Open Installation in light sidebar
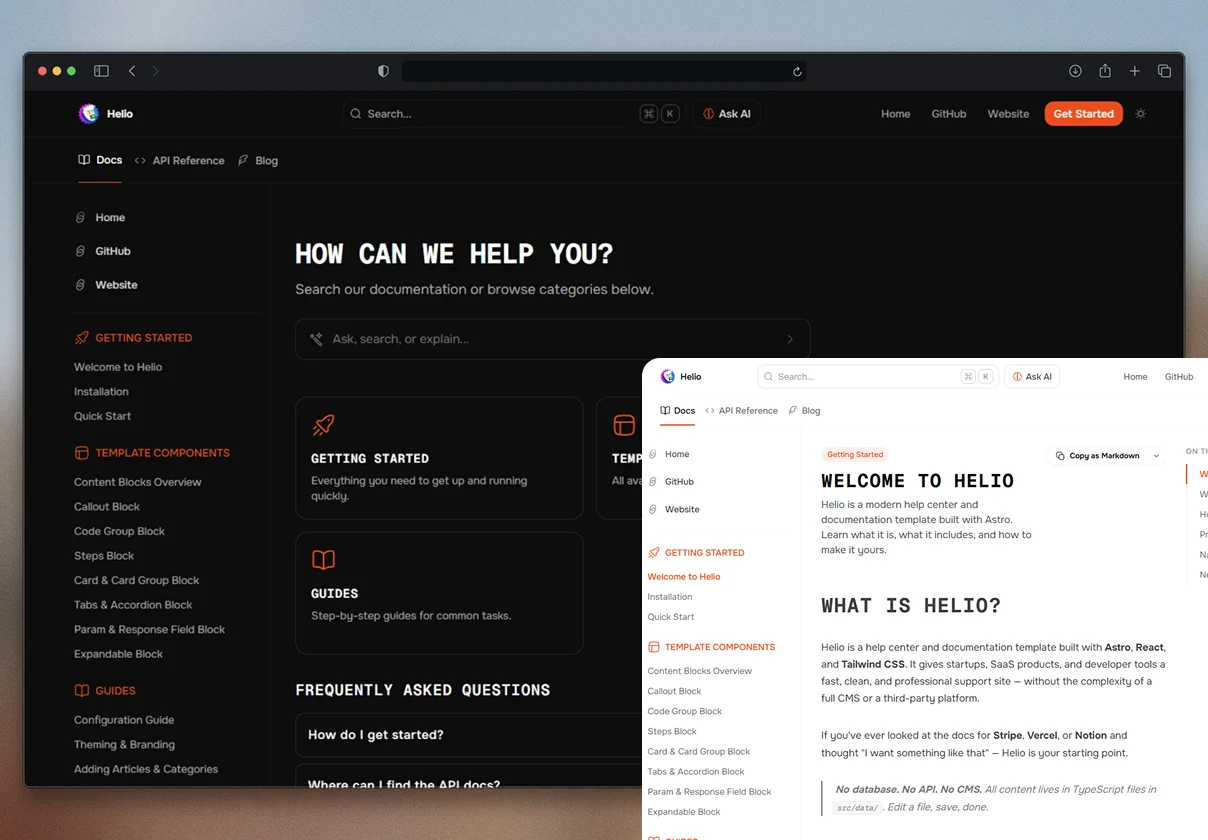This screenshot has height=840, width=1208. (670, 597)
